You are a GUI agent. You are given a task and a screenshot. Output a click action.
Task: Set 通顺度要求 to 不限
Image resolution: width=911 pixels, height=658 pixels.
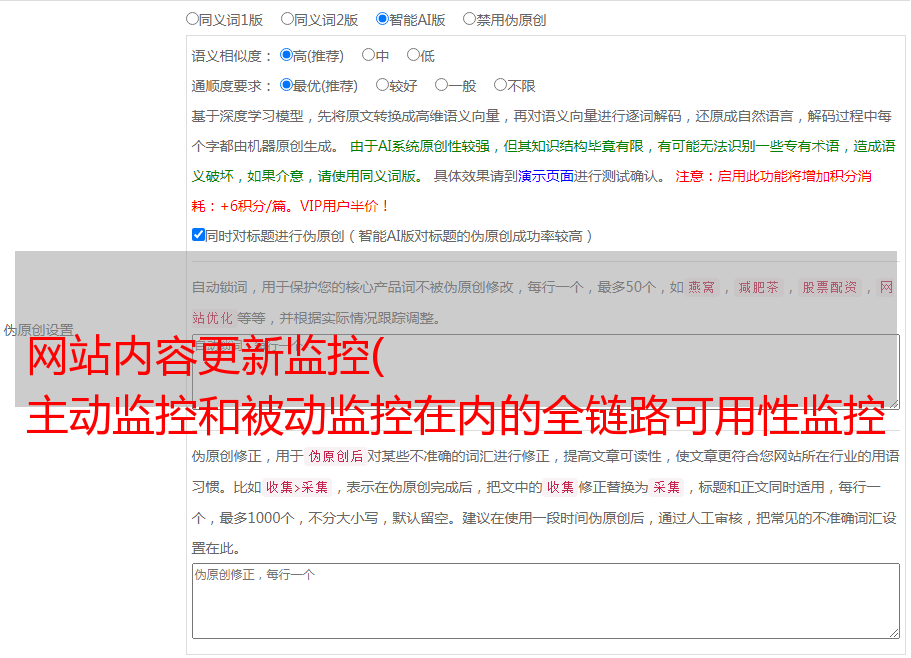click(500, 85)
